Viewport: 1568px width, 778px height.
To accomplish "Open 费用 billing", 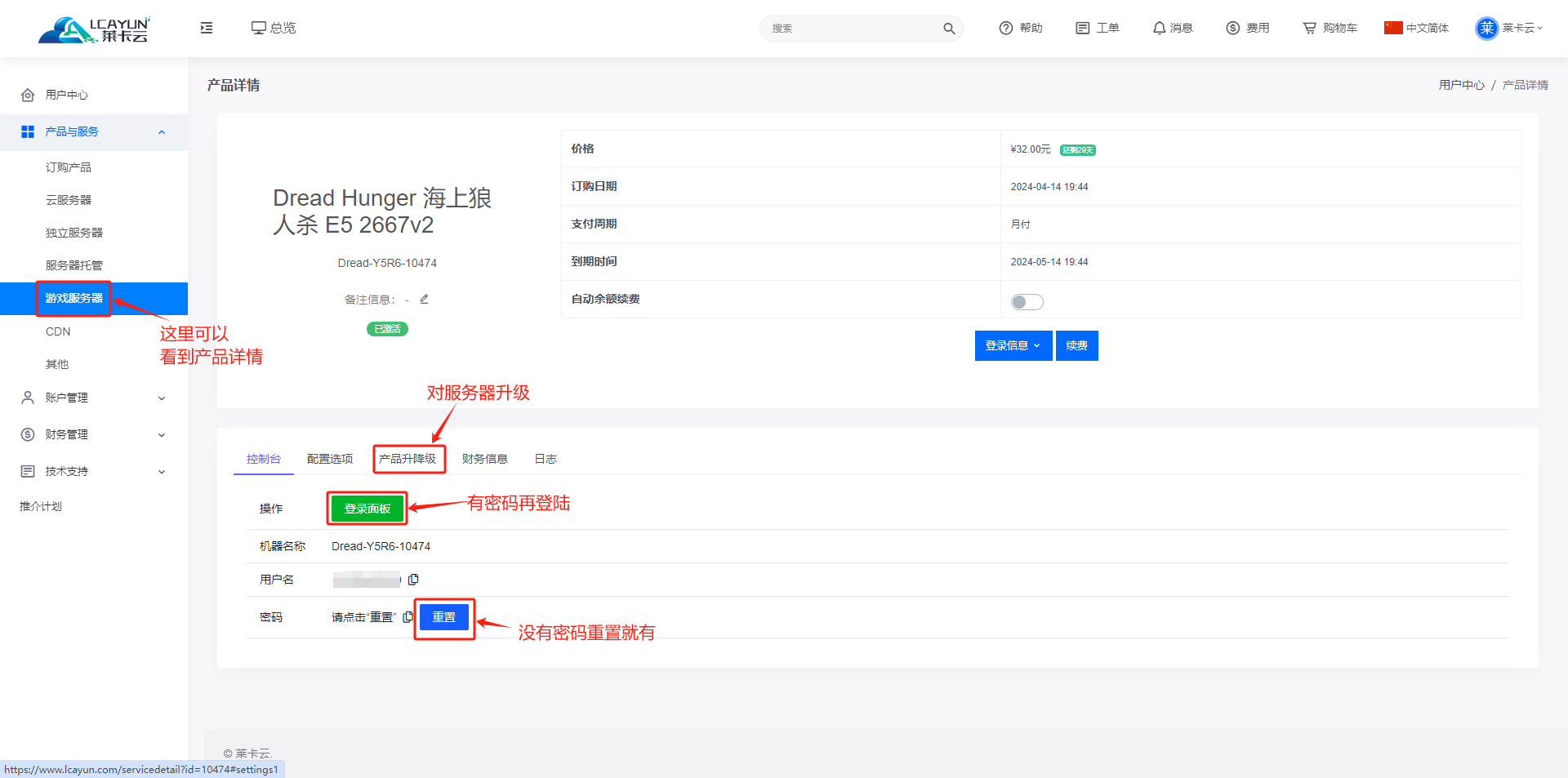I will 1248,28.
